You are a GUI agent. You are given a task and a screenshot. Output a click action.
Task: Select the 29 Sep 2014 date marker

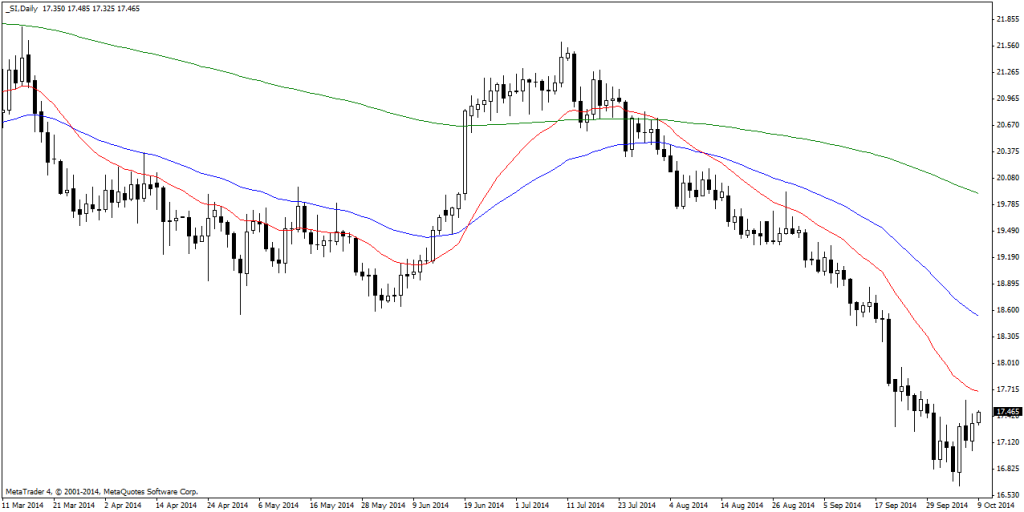pos(947,505)
